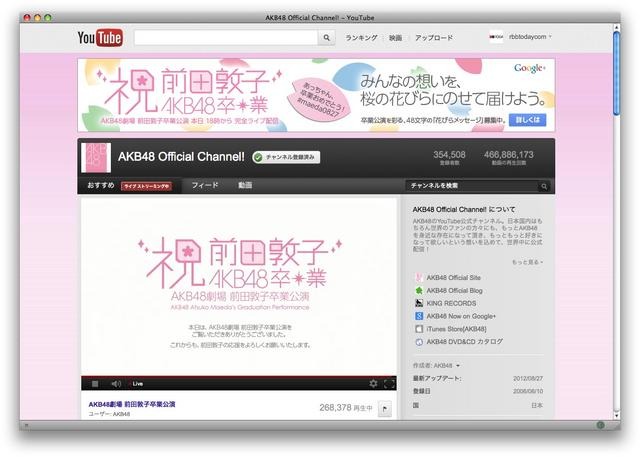Image resolution: width=640 pixels, height=457 pixels.
Task: Open the player settings gear
Action: coord(373,383)
